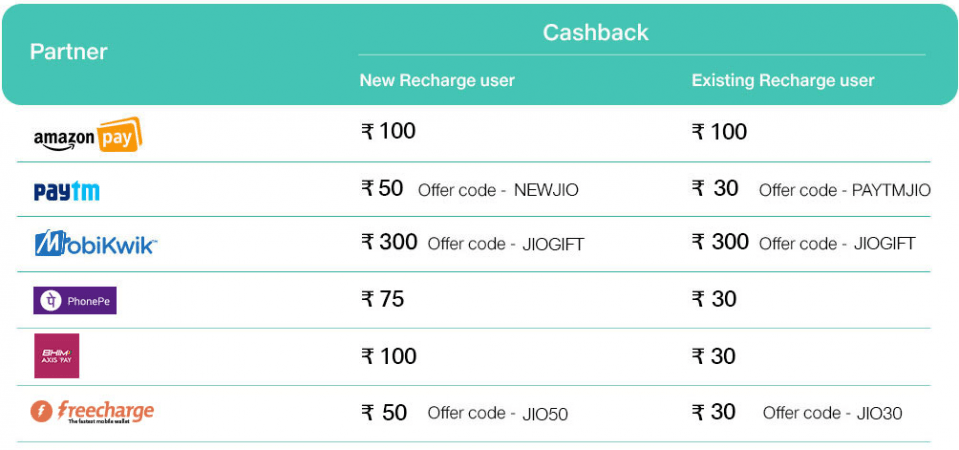Click the PhonePe logo

76,299
